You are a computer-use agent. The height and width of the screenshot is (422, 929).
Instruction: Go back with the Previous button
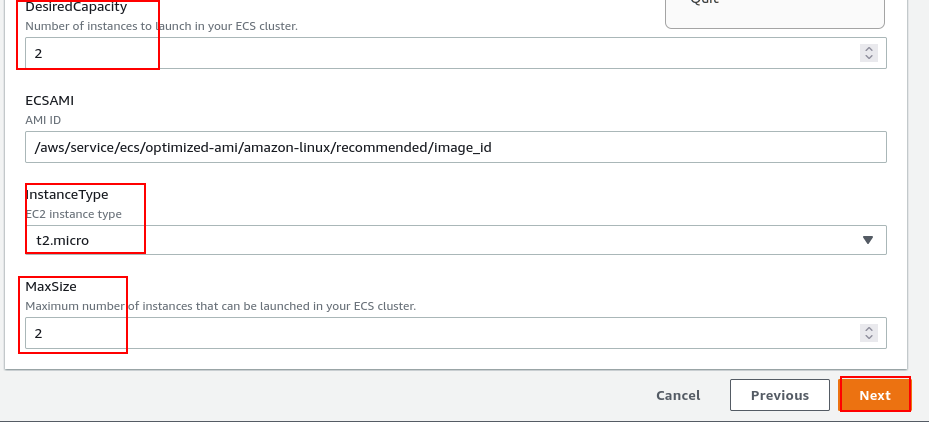(779, 395)
